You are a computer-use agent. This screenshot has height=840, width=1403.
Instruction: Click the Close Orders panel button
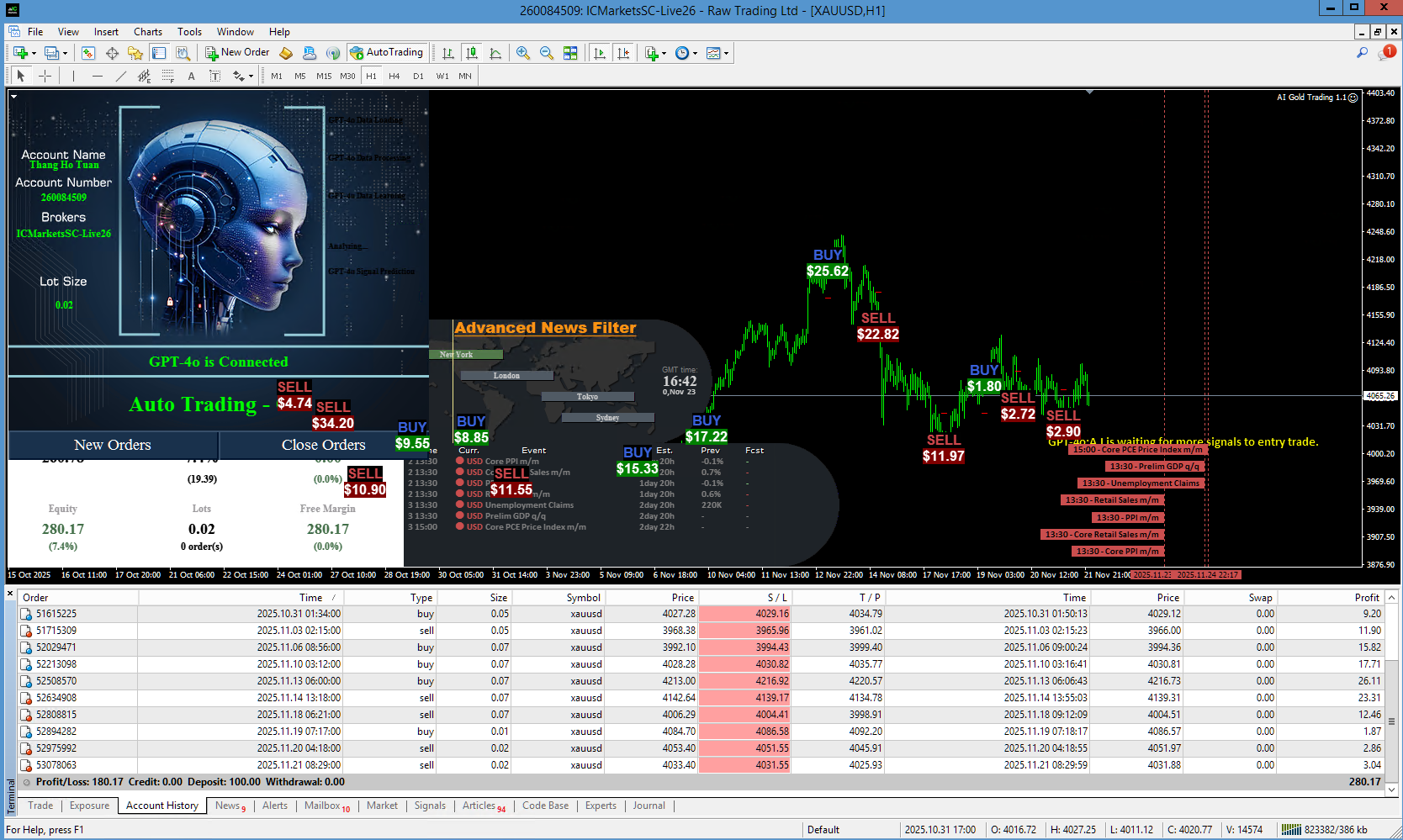click(x=324, y=445)
